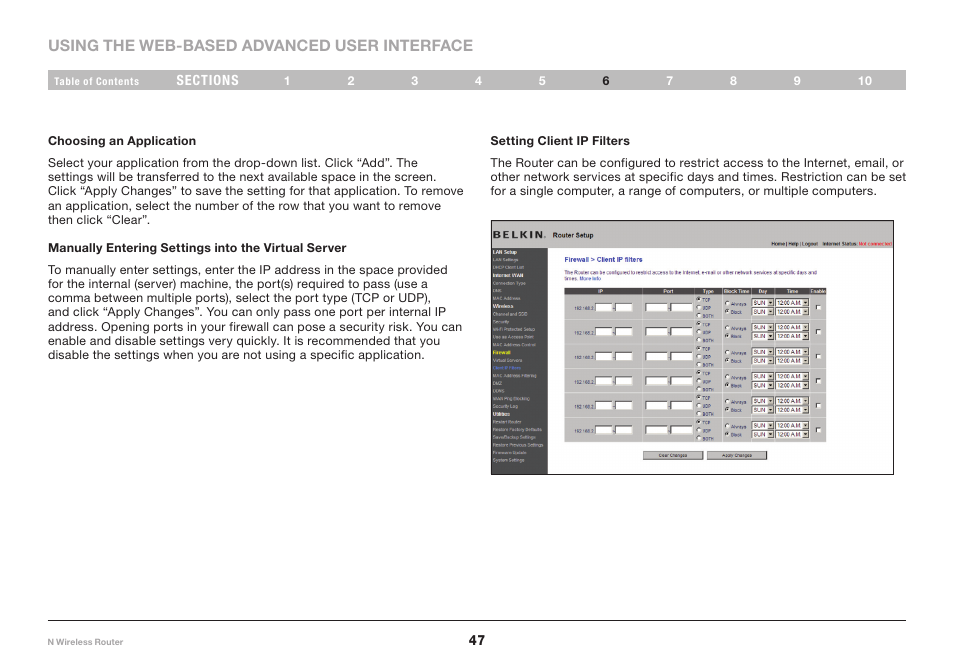Go to section 4 in the navigation bar
The height and width of the screenshot is (668, 954).
478,81
